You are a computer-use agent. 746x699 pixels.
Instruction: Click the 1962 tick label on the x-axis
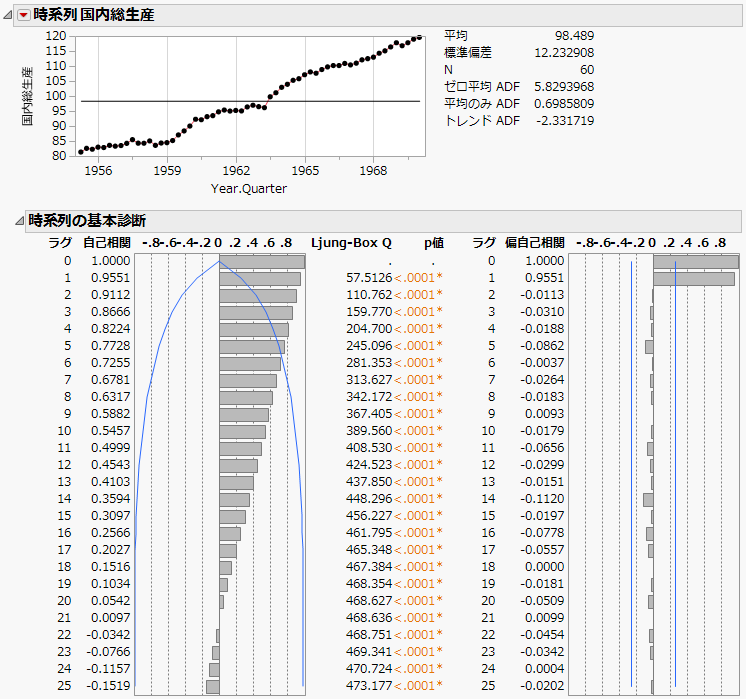click(x=236, y=171)
